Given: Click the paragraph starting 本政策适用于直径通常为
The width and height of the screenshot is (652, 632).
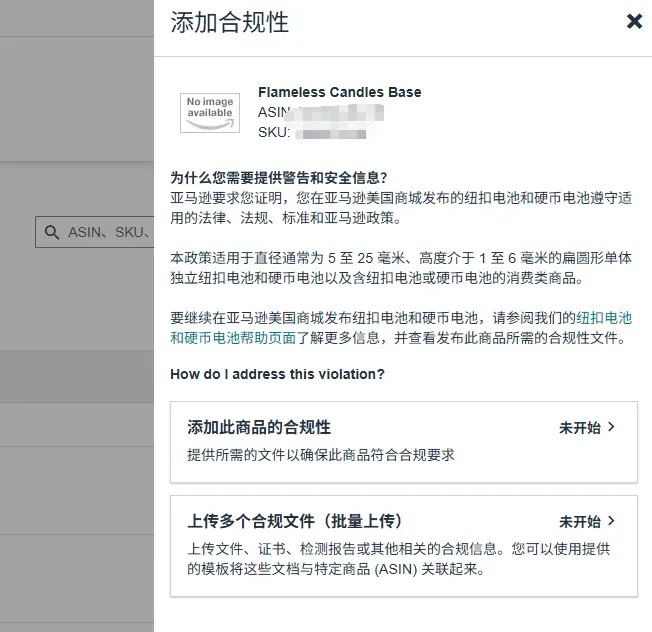Looking at the screenshot, I should coord(401,268).
